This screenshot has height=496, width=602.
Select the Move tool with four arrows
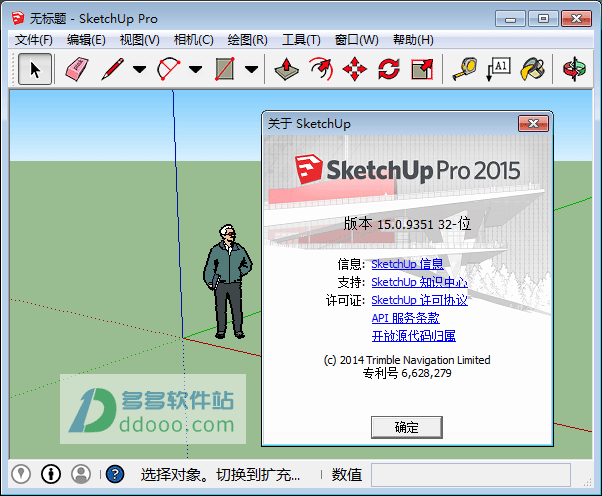point(354,69)
